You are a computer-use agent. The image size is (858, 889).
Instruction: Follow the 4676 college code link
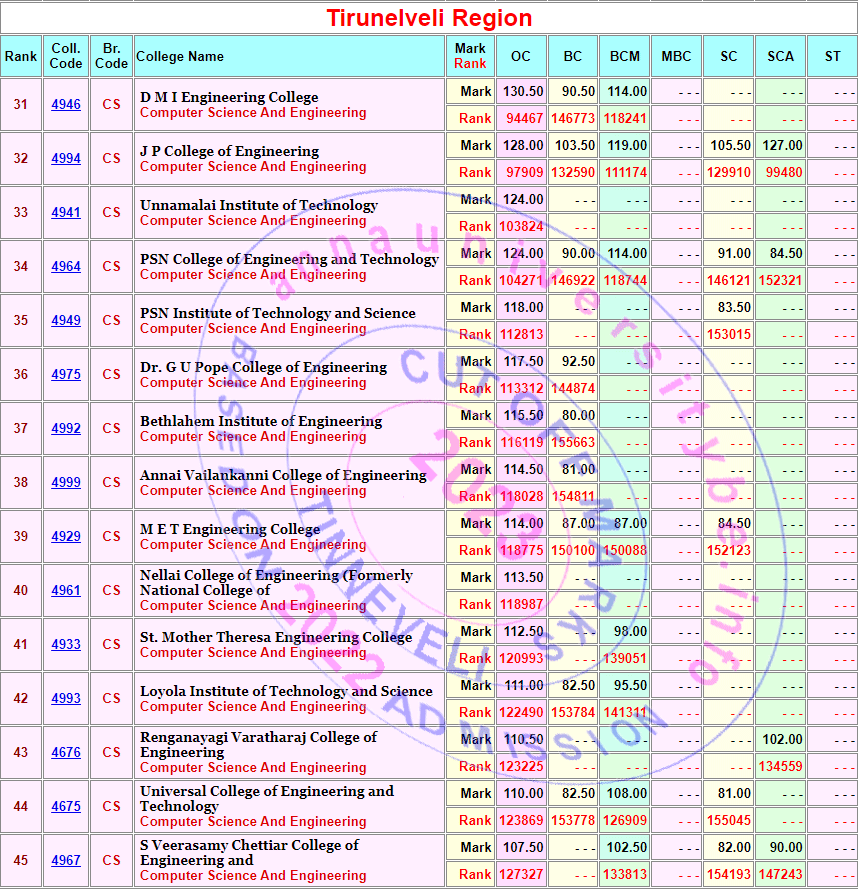point(66,753)
